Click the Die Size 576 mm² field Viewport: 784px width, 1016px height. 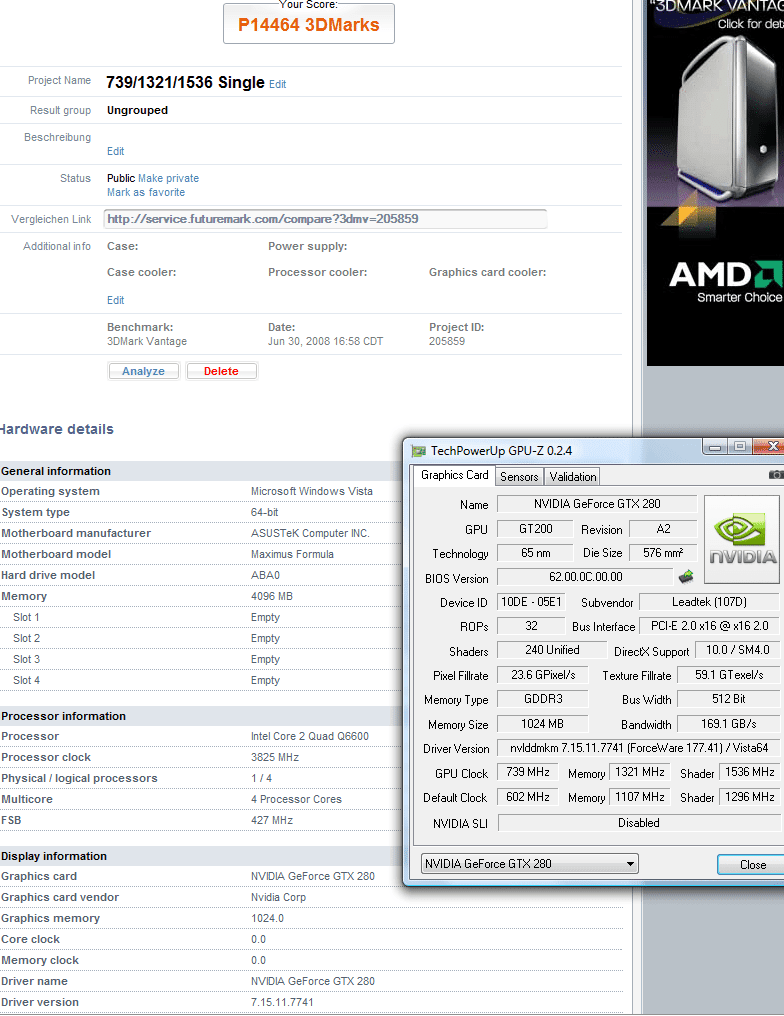[663, 553]
